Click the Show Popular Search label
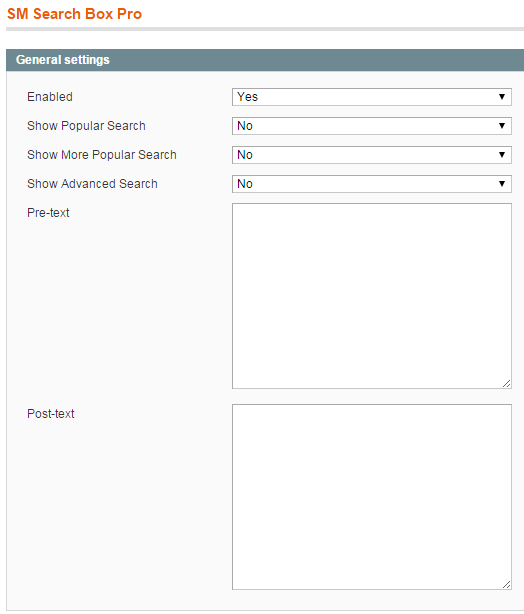The image size is (524, 614). click(x=86, y=126)
